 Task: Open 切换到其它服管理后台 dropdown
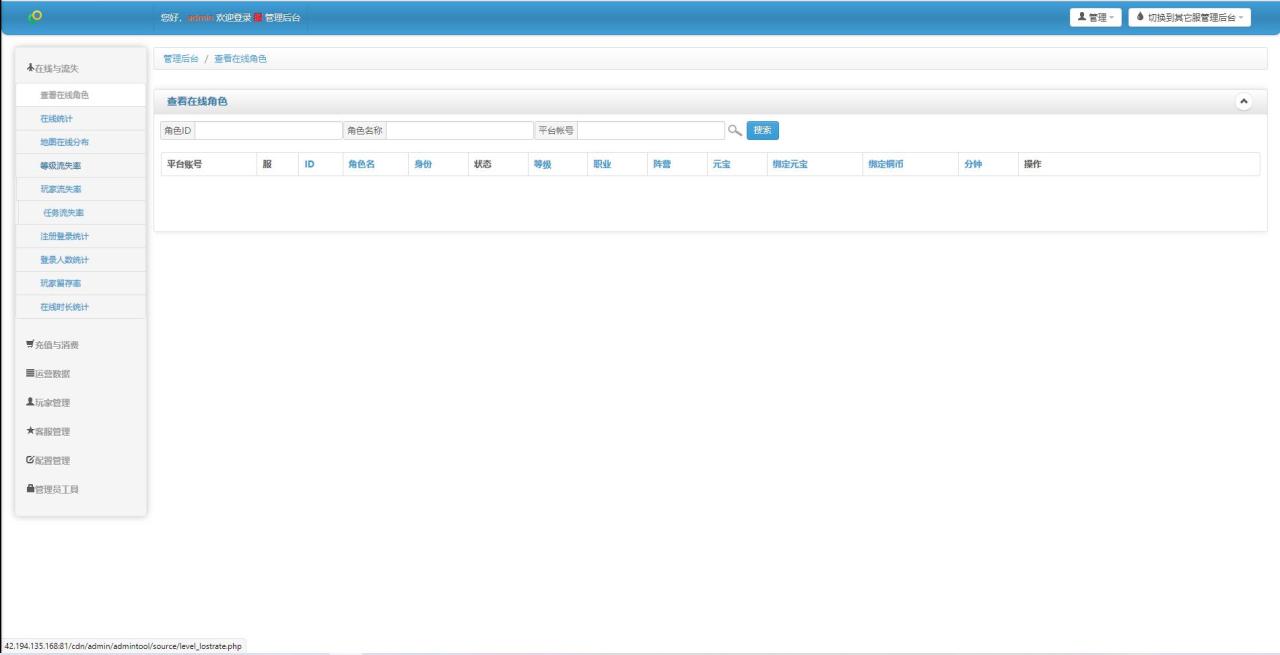coord(1189,18)
